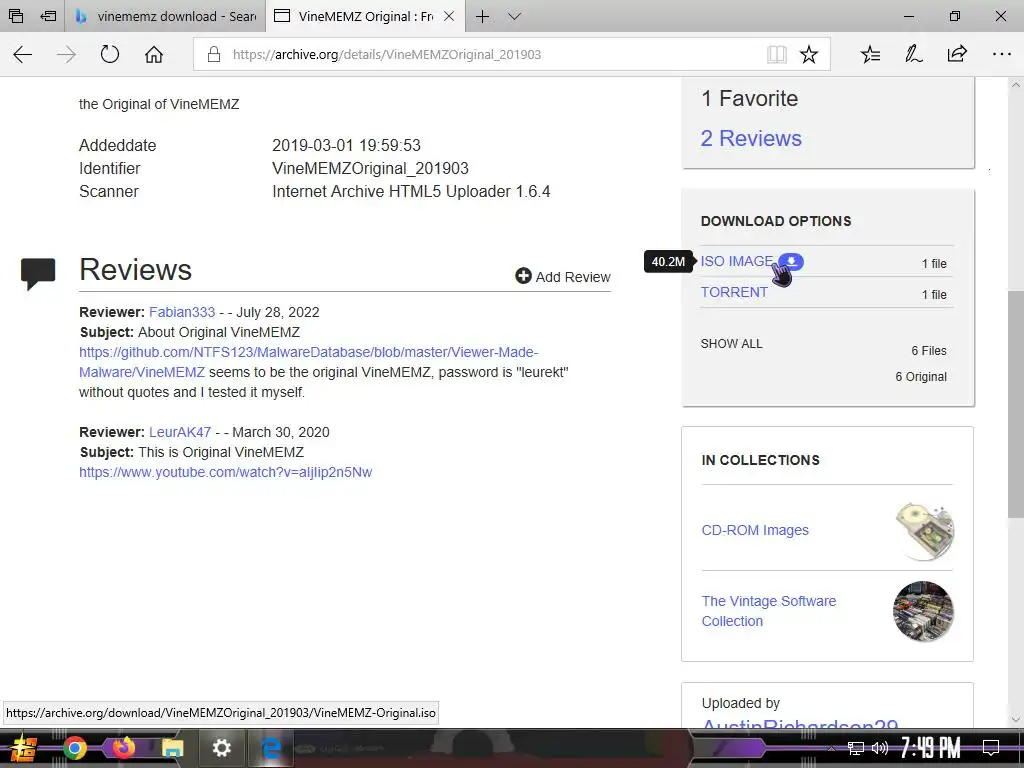Click the address bar URL
This screenshot has height=768, width=1024.
(x=387, y=54)
